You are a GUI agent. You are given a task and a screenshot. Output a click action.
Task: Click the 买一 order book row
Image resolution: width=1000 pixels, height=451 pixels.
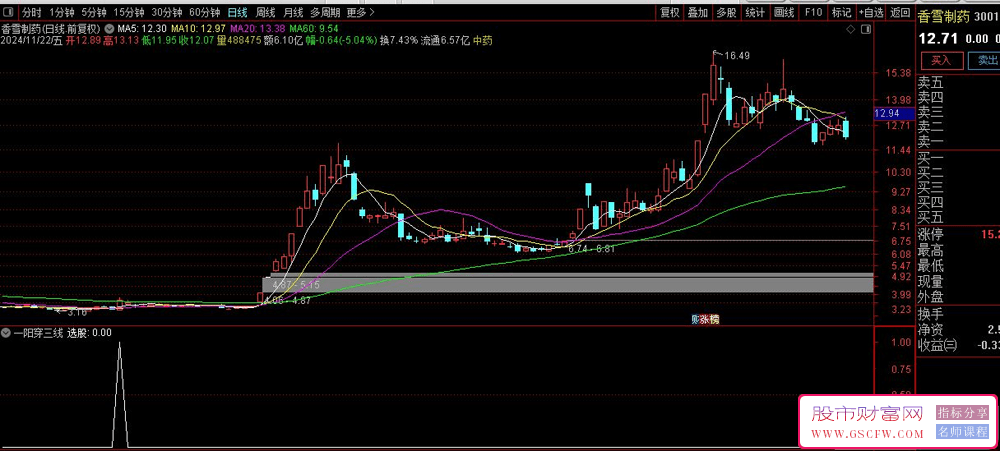[x=958, y=158]
